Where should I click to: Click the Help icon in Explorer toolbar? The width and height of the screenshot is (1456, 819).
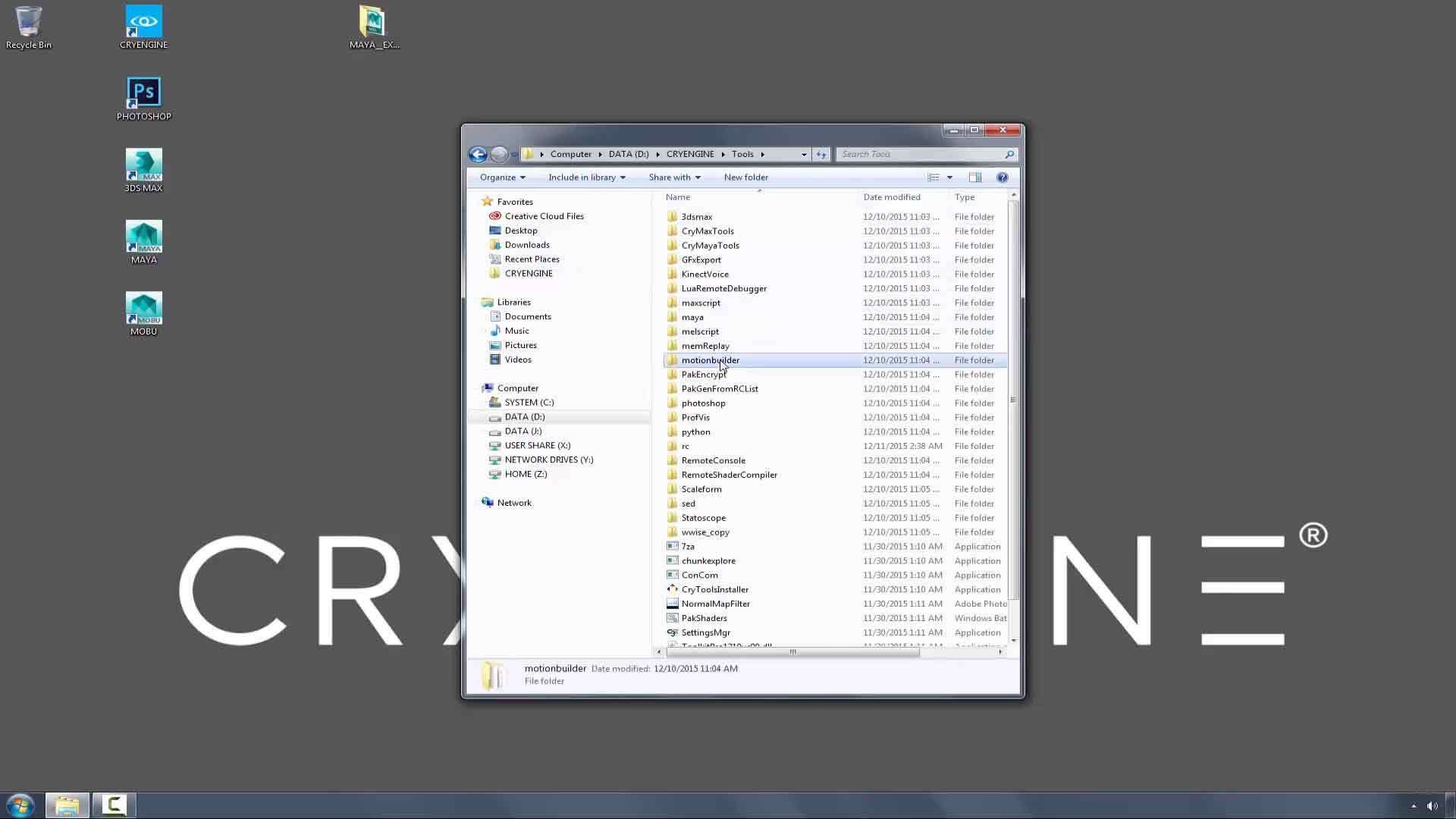point(1003,177)
